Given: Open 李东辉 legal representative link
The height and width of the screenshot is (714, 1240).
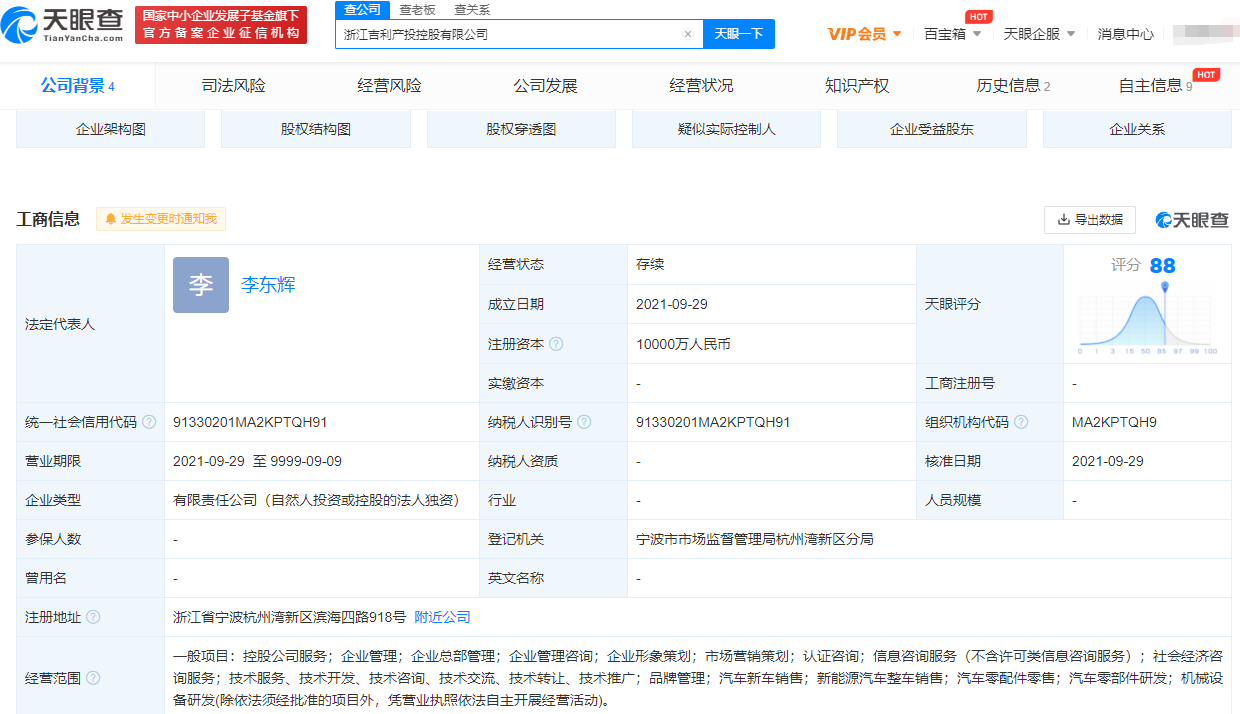Looking at the screenshot, I should point(268,285).
